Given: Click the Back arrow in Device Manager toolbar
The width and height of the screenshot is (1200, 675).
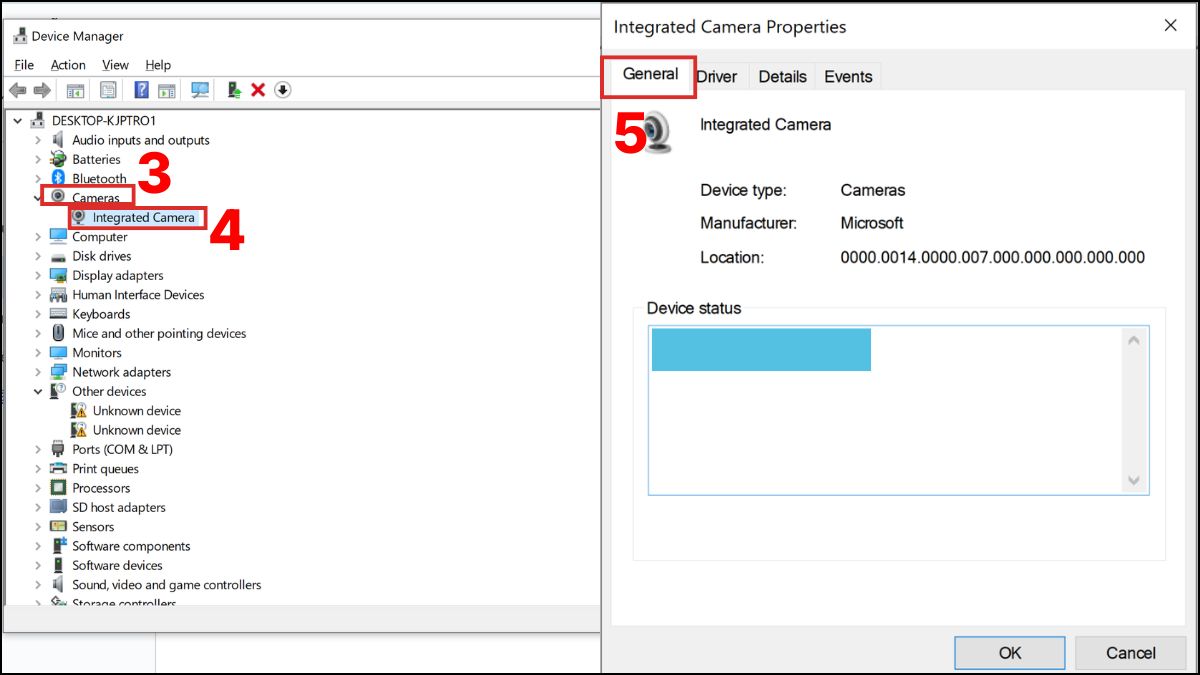Looking at the screenshot, I should (17, 90).
